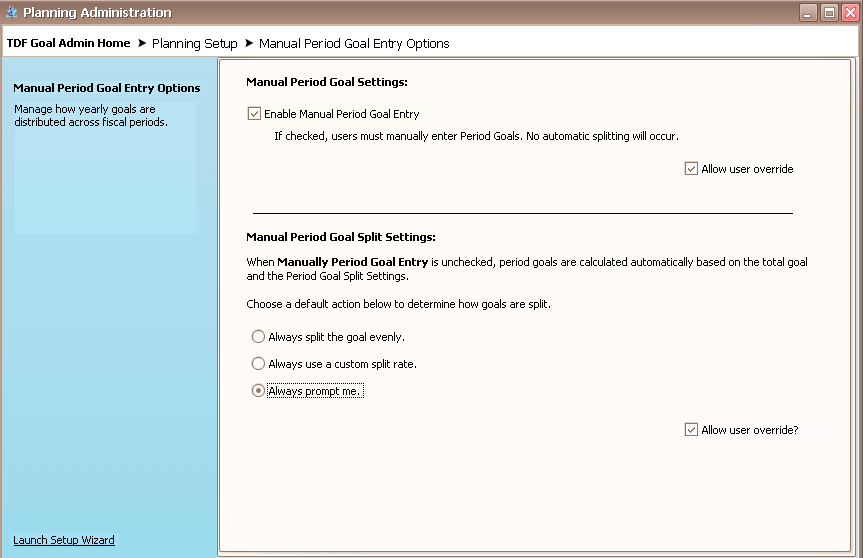863x558 pixels.
Task: Click Manual Period Goal Entry Options breadcrumb
Action: pos(354,43)
